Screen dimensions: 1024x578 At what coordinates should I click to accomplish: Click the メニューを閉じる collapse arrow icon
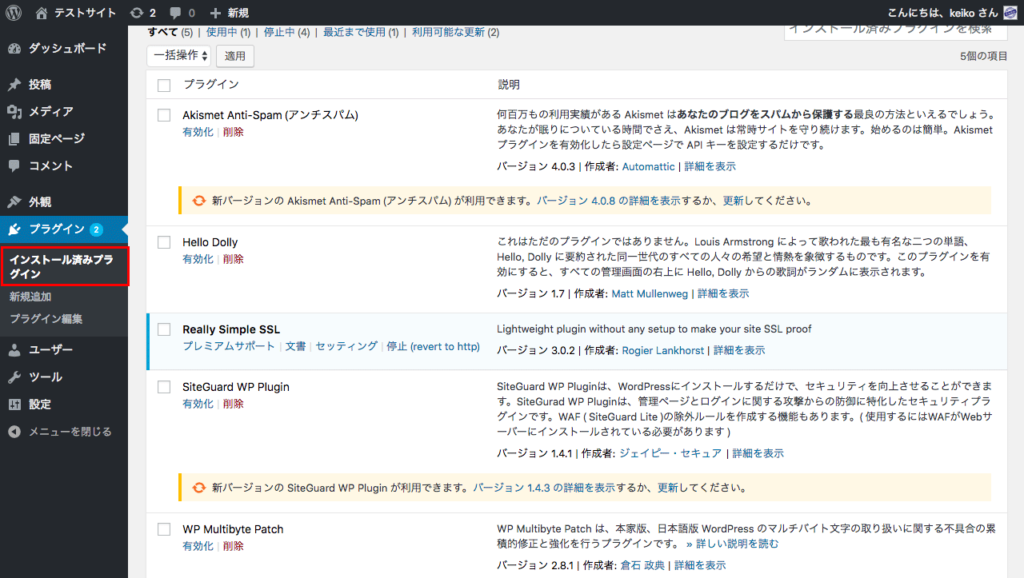(14, 432)
